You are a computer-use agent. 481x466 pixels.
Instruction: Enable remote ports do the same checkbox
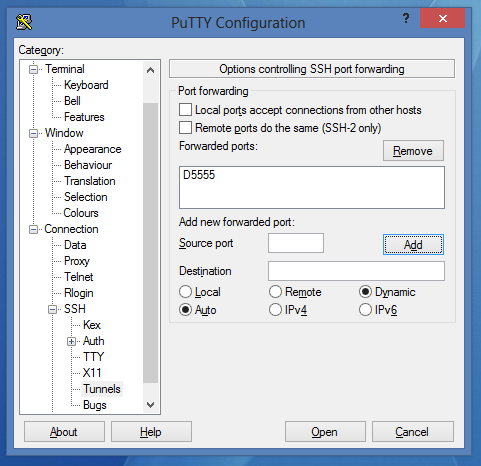(x=185, y=127)
